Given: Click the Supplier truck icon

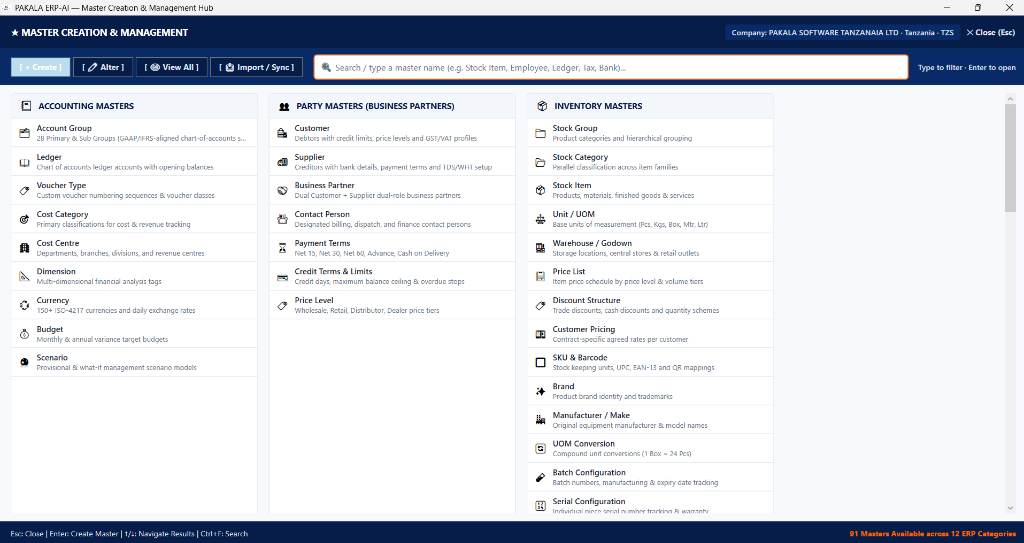Looking at the screenshot, I should tap(282, 162).
